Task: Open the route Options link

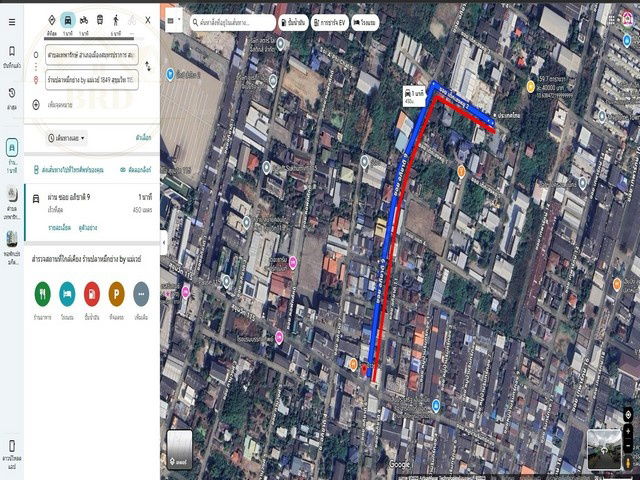Action: pos(143,138)
